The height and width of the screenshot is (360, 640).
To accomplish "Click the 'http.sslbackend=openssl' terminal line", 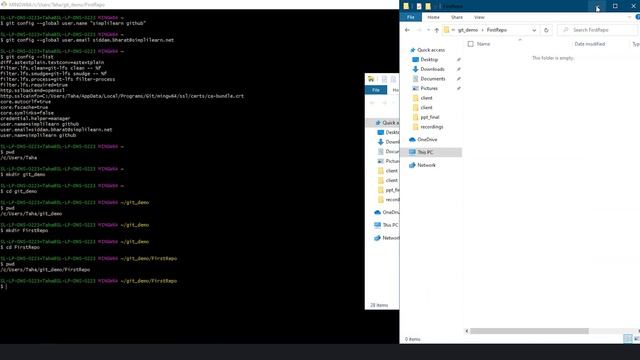I will coord(33,91).
